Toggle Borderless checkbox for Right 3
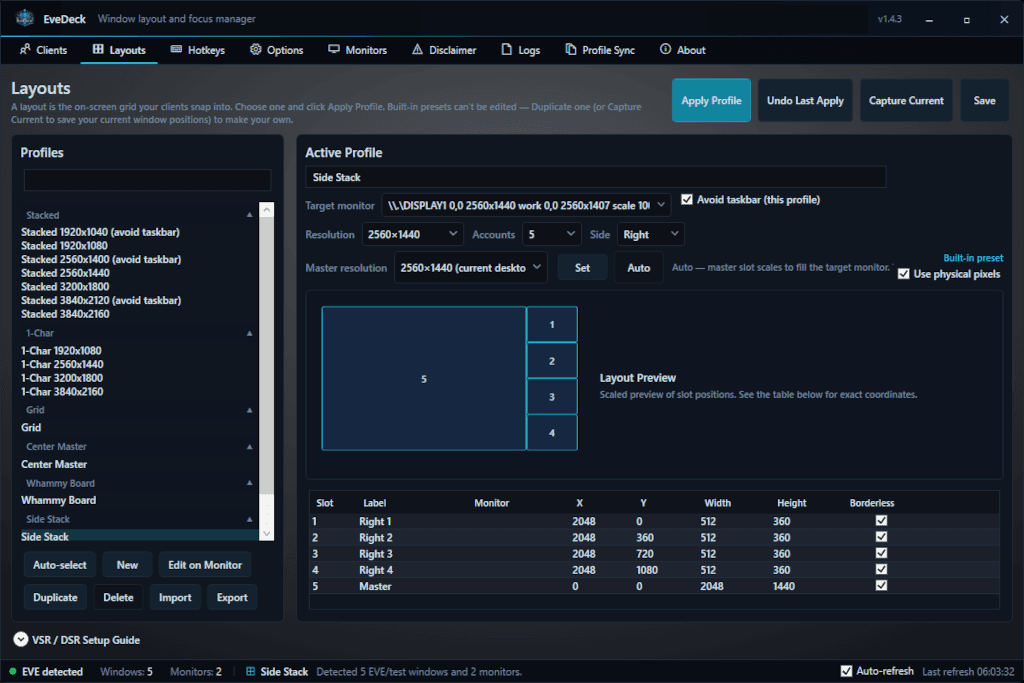This screenshot has width=1024, height=683. [881, 553]
